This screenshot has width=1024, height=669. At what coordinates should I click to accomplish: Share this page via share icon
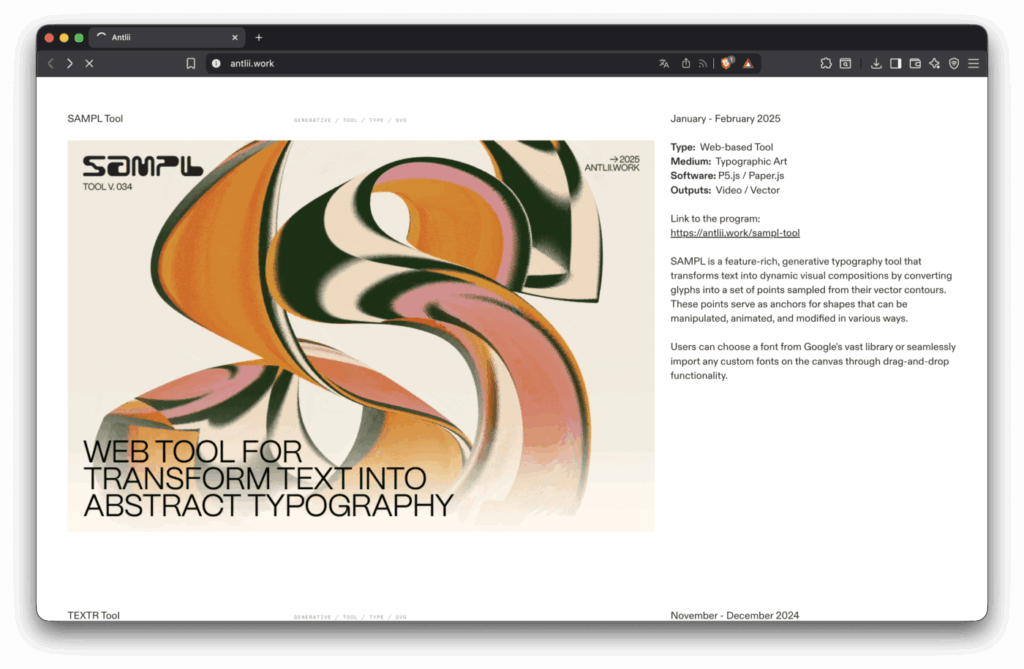686,63
